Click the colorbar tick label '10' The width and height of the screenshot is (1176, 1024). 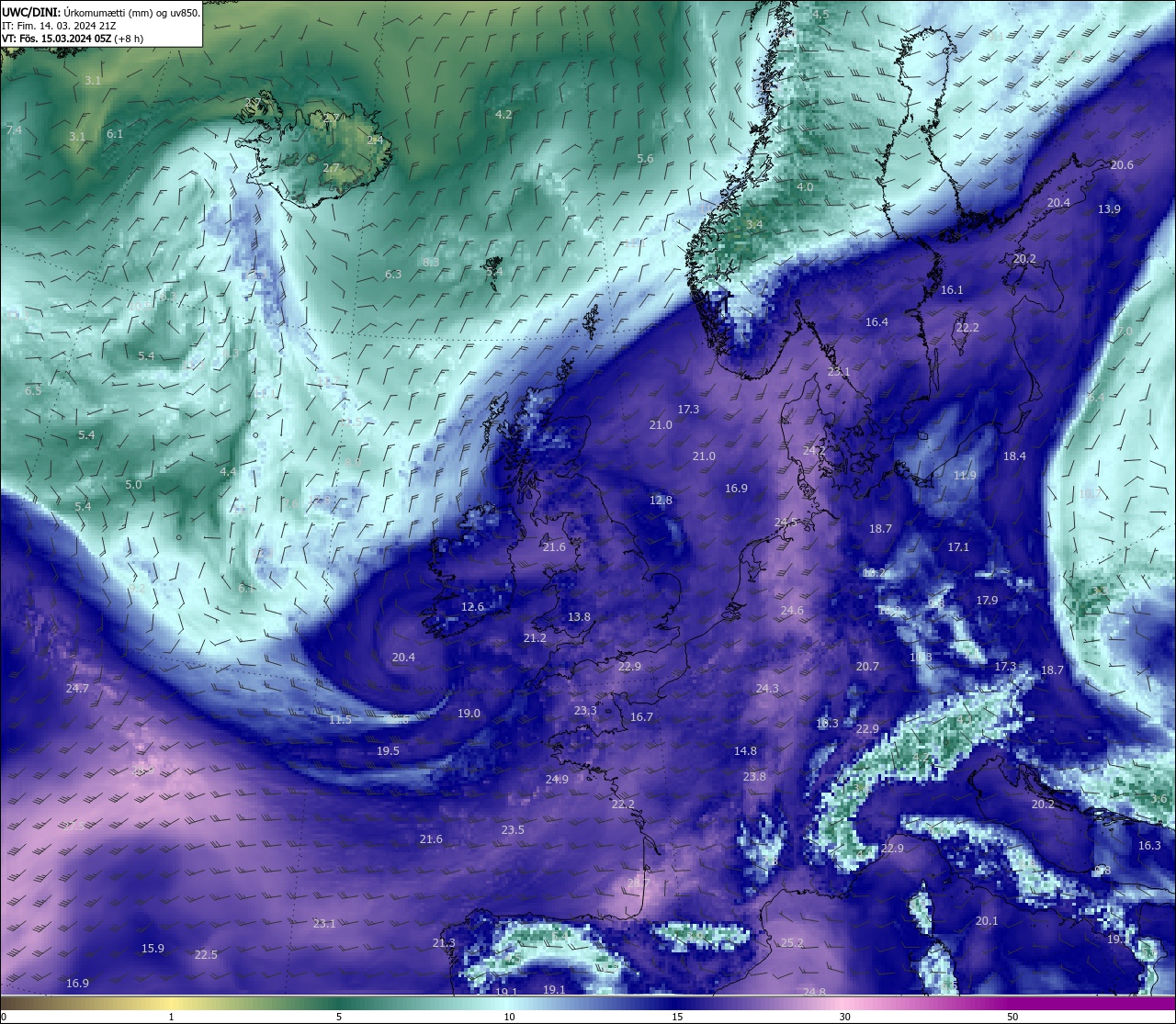tap(508, 1017)
